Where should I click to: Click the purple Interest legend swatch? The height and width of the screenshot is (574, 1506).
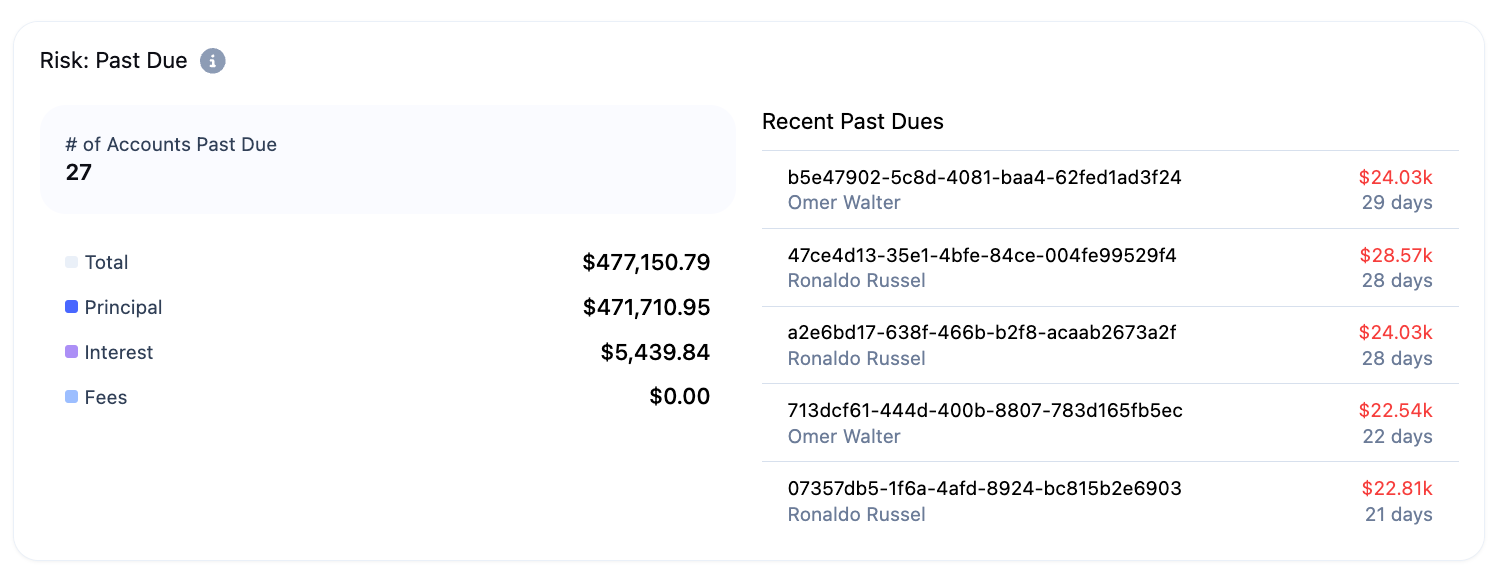71,352
